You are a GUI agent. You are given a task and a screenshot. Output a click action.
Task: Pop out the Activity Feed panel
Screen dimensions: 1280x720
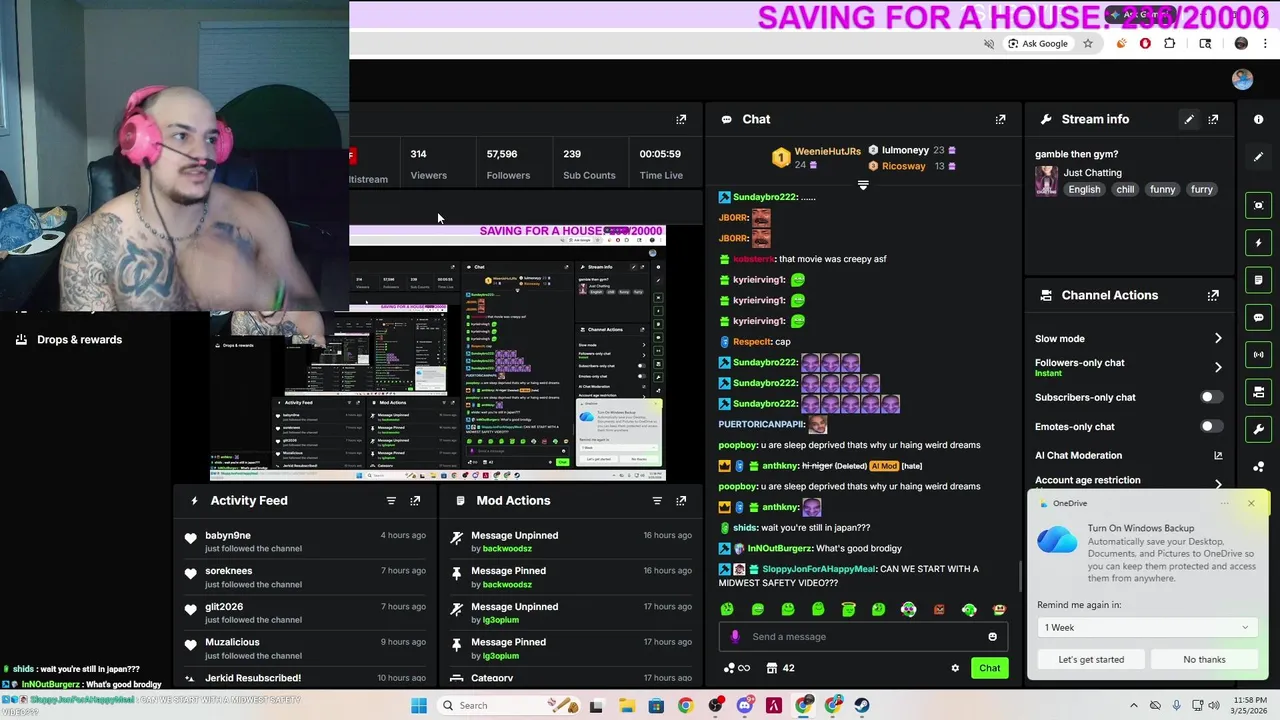tap(415, 500)
